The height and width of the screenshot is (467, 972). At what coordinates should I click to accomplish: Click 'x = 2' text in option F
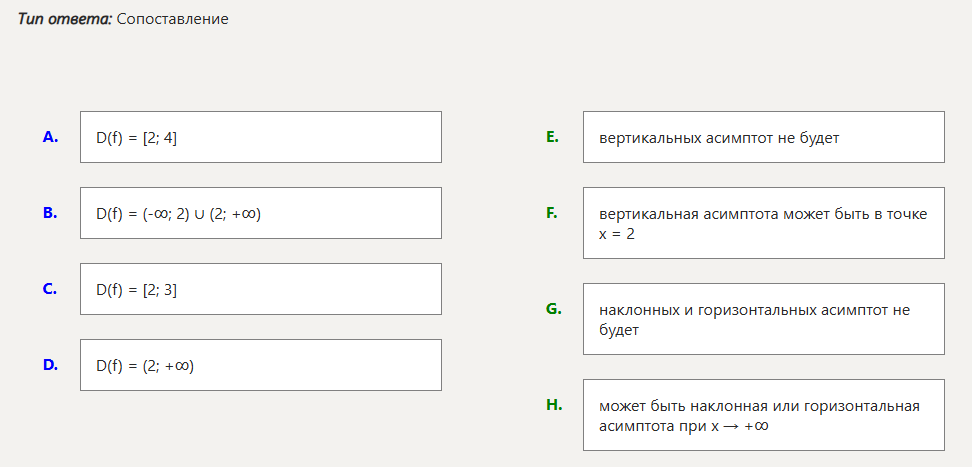pyautogui.click(x=617, y=234)
